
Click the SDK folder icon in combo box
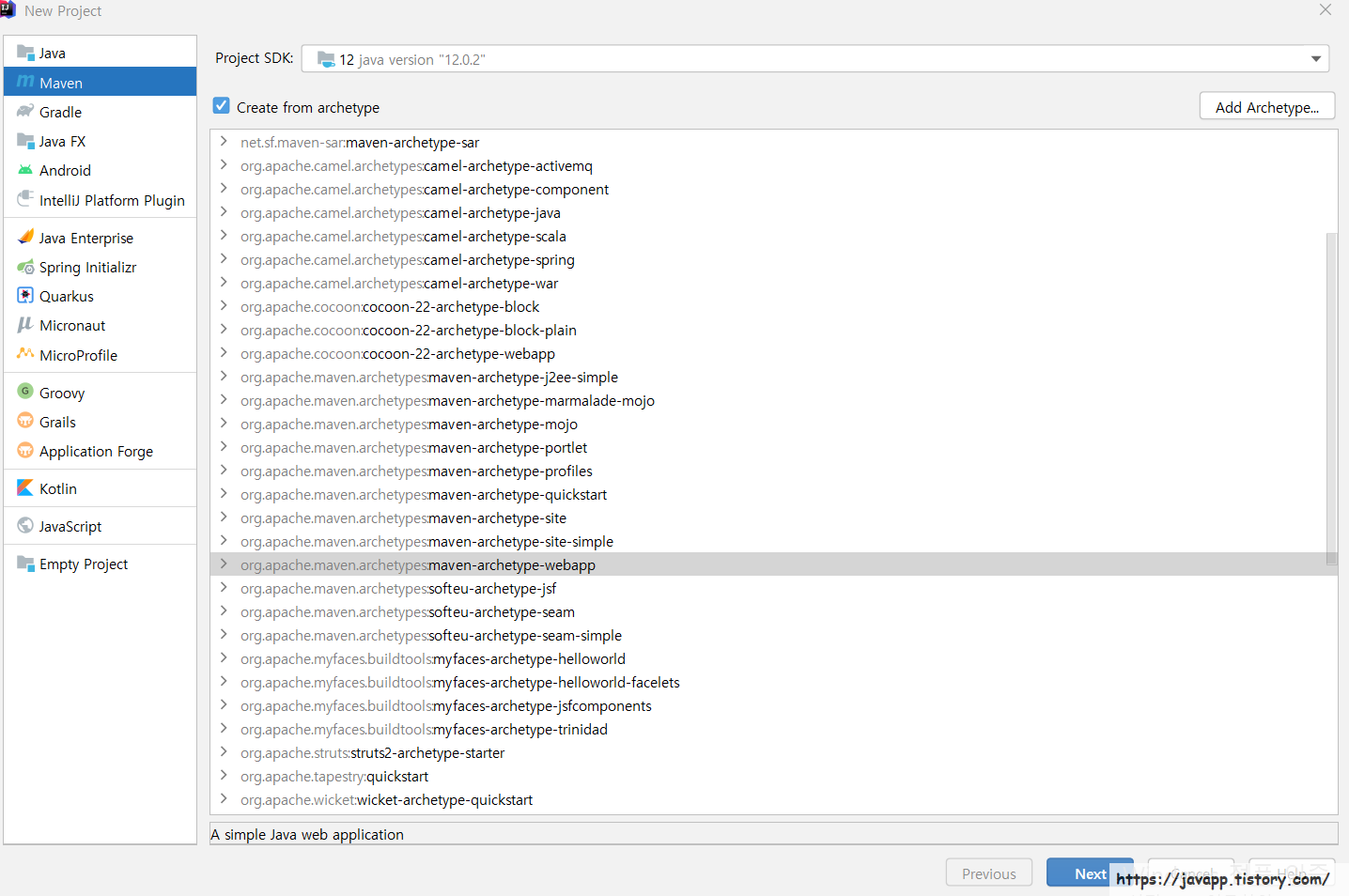326,59
